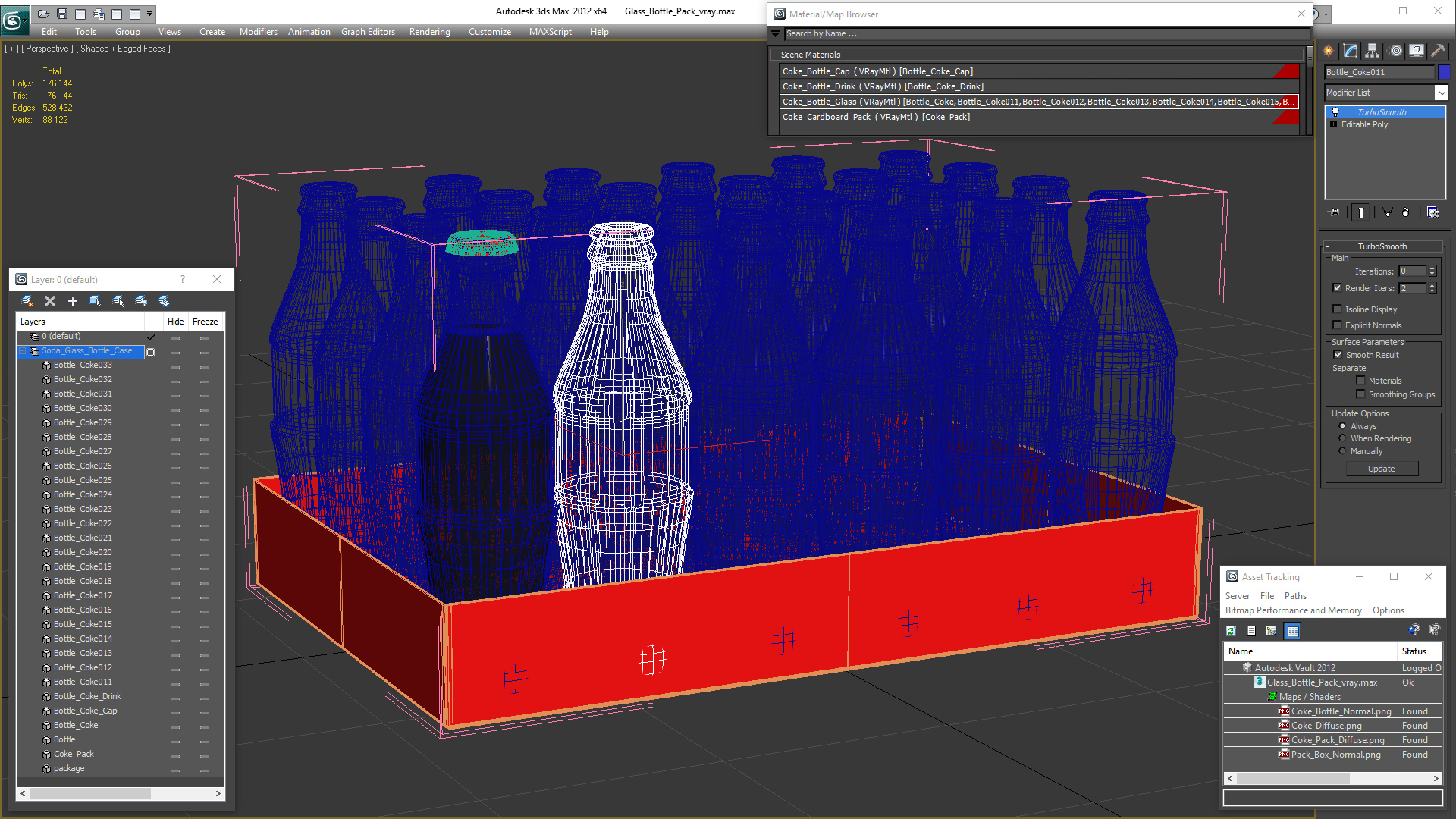Collapse the TurboSmooth rollout

pos(1328,246)
